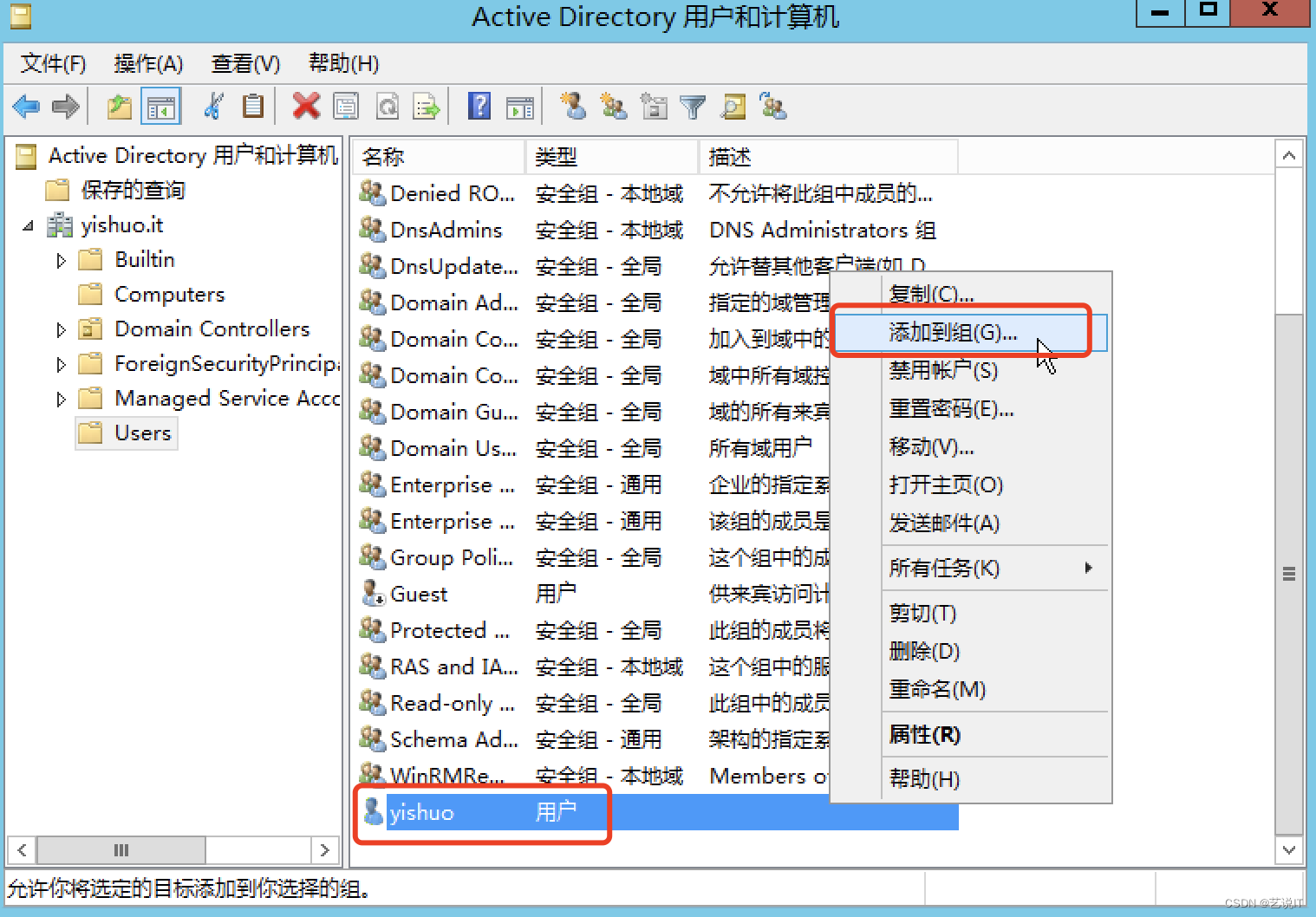
Task: Click the Back arrow toolbar icon
Action: pyautogui.click(x=27, y=107)
